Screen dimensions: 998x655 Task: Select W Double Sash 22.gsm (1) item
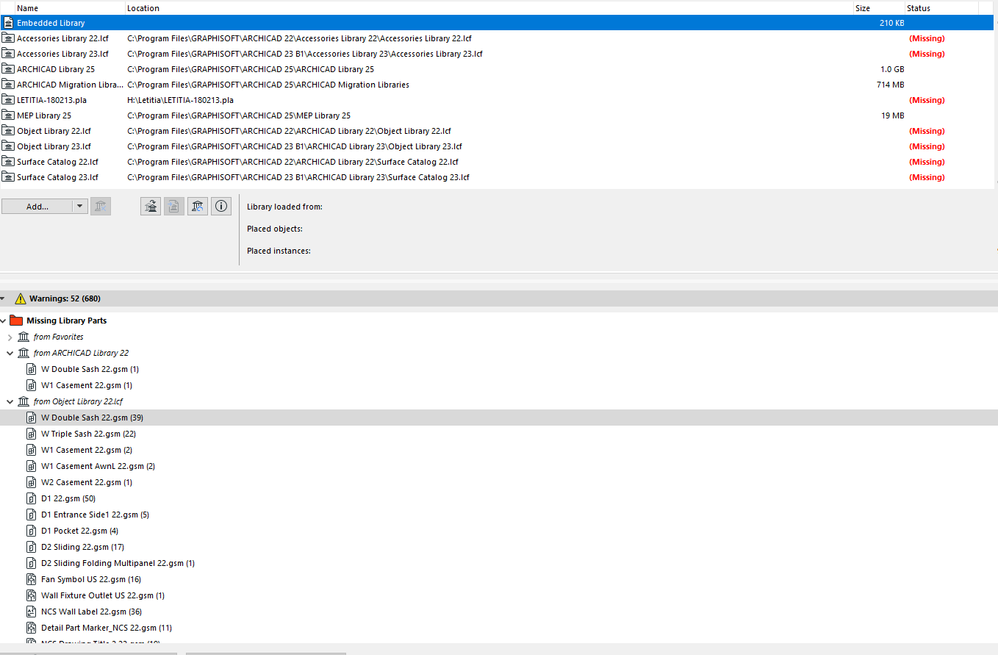click(90, 369)
